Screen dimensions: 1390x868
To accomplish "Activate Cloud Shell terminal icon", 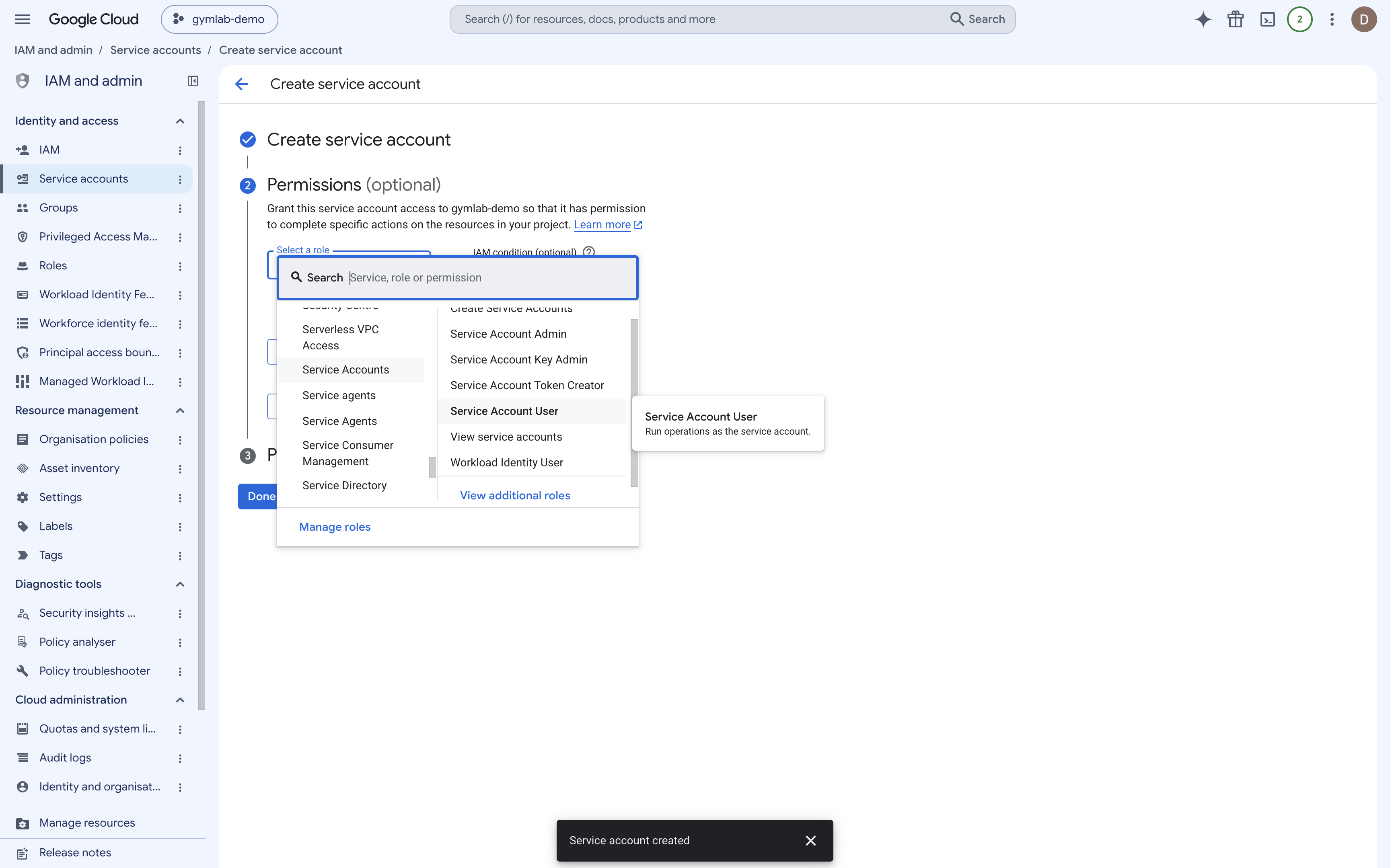I will pyautogui.click(x=1267, y=19).
